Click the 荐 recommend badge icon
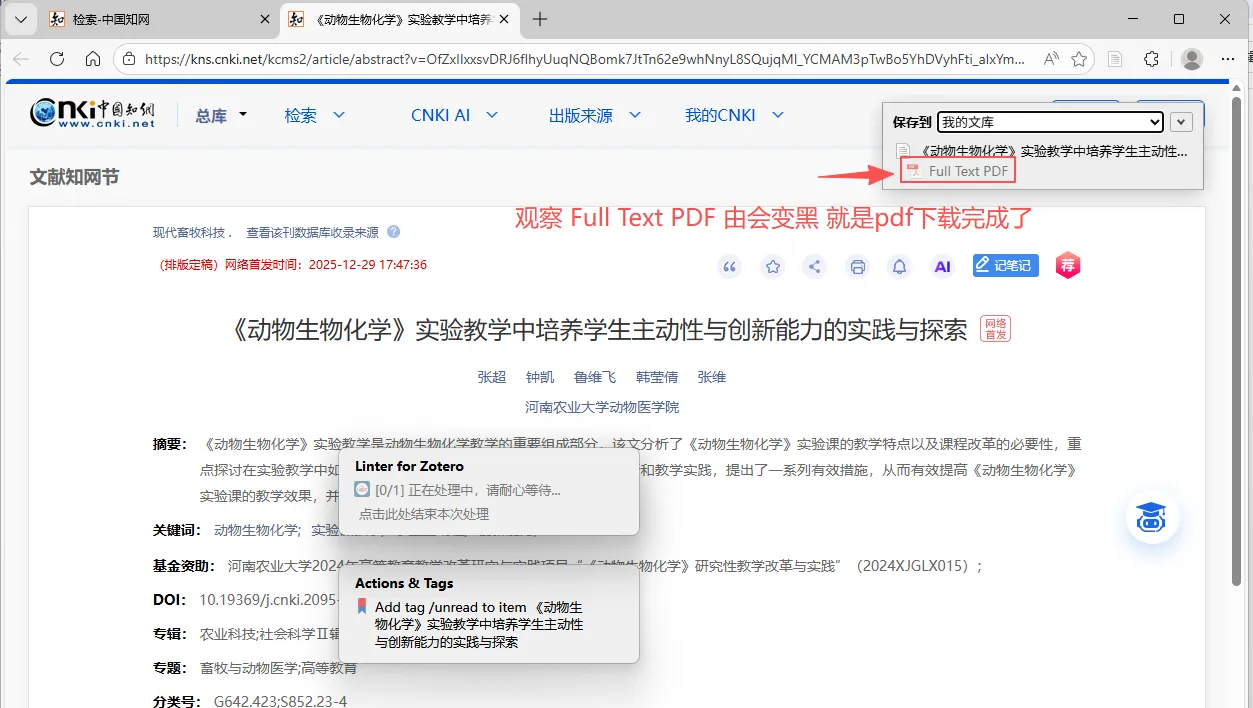The height and width of the screenshot is (708, 1253). click(x=1067, y=265)
